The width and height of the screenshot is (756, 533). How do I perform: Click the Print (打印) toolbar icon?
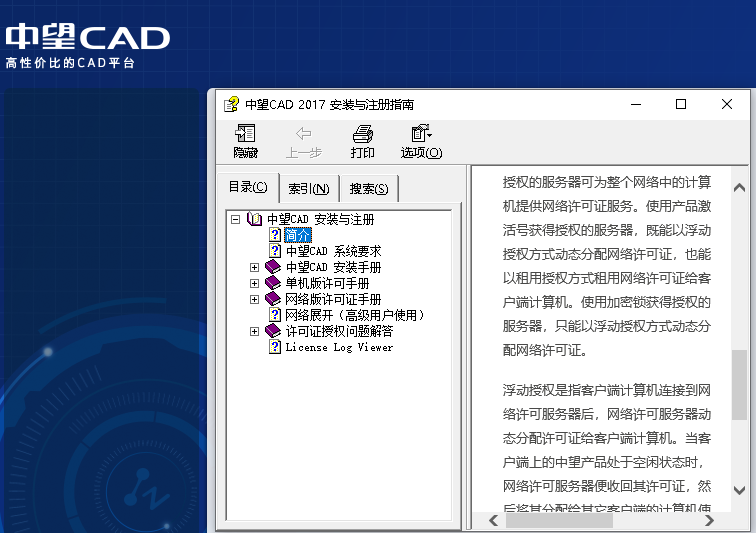363,134
